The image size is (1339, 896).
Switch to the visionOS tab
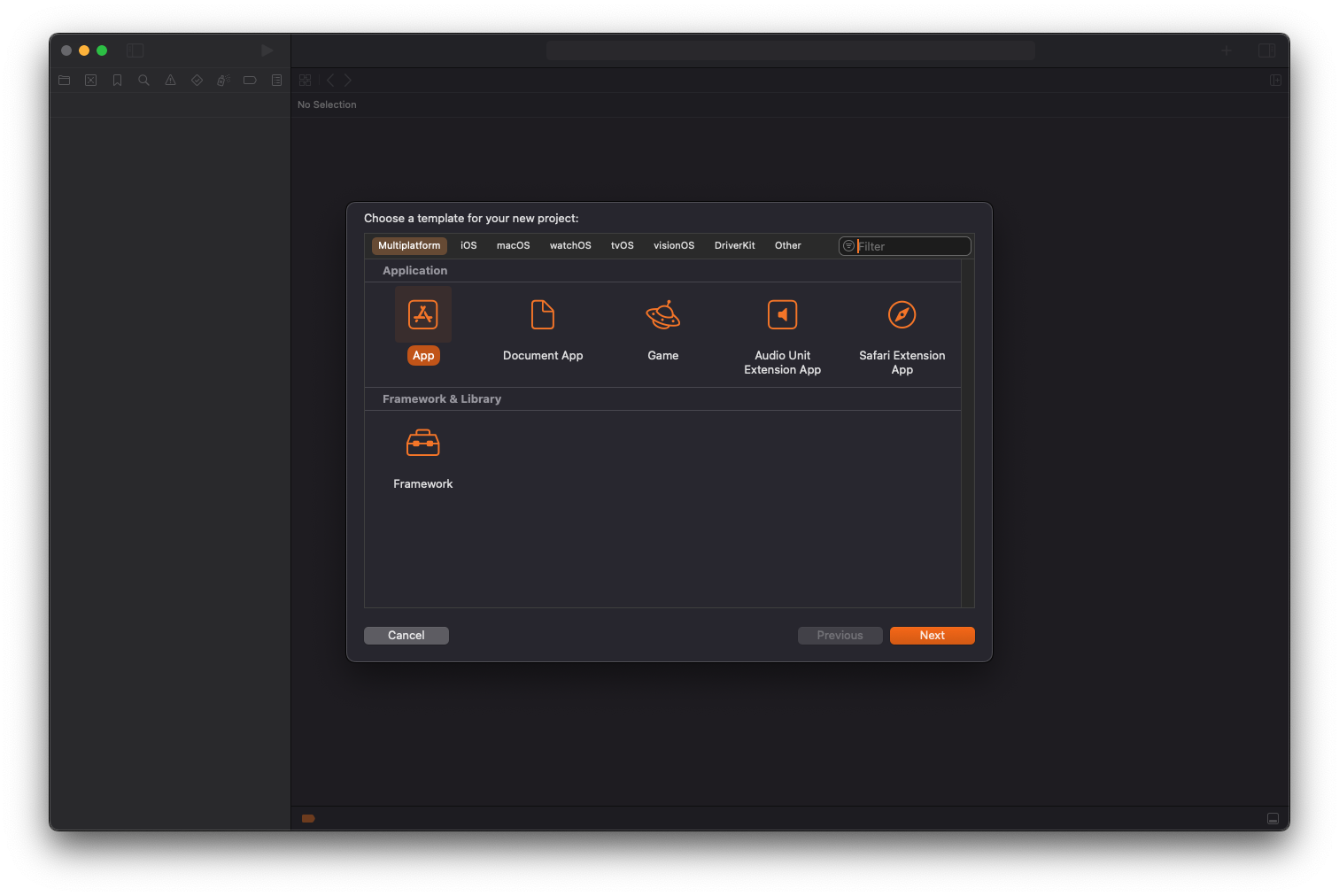(x=674, y=245)
